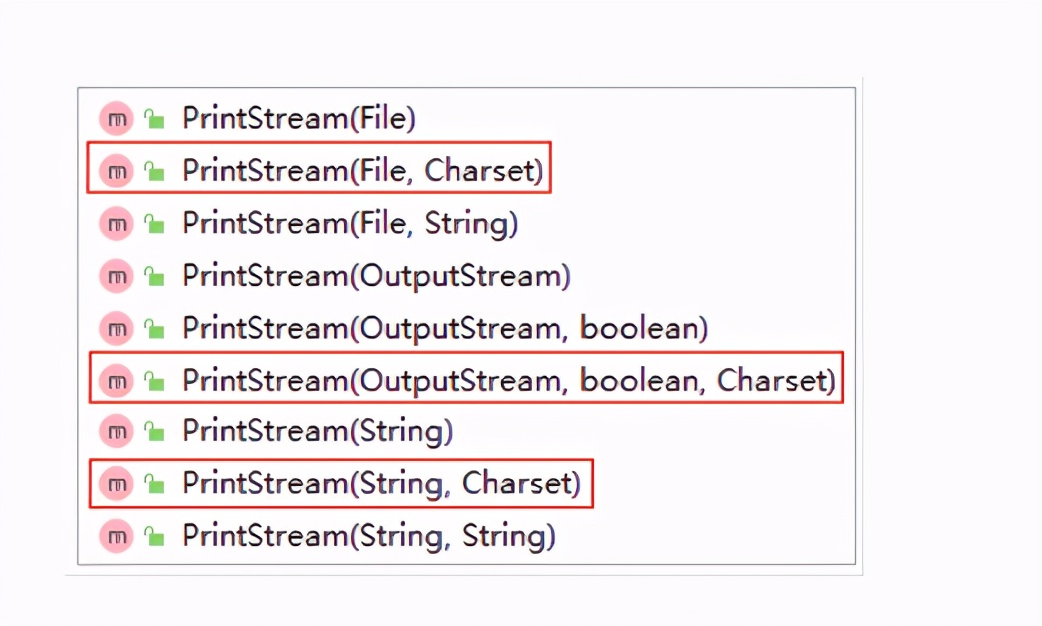Click the method icon beside PrintStream(File)
The width and height of the screenshot is (1042, 626).
(x=116, y=119)
